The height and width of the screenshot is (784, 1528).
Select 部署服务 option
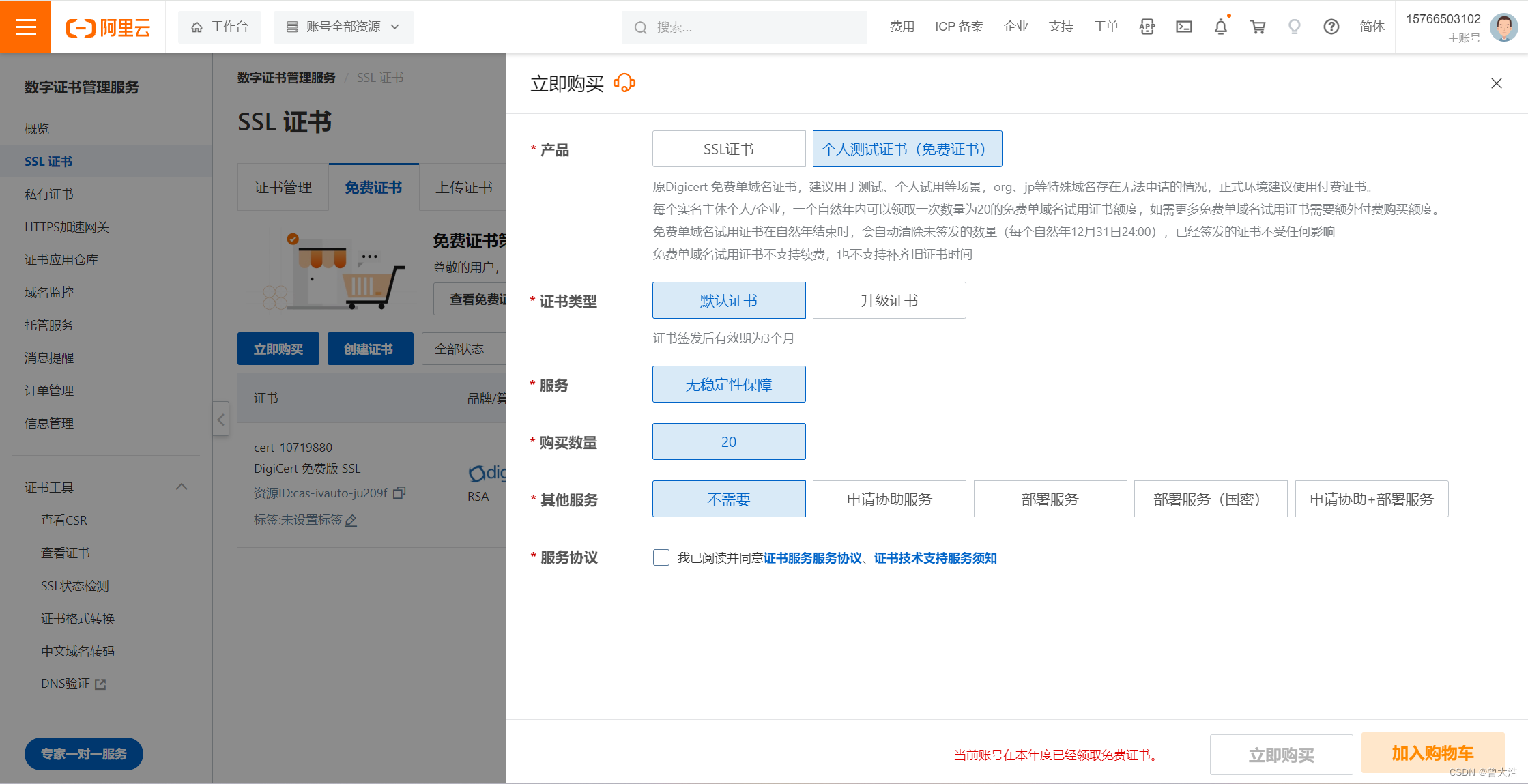pos(1050,499)
